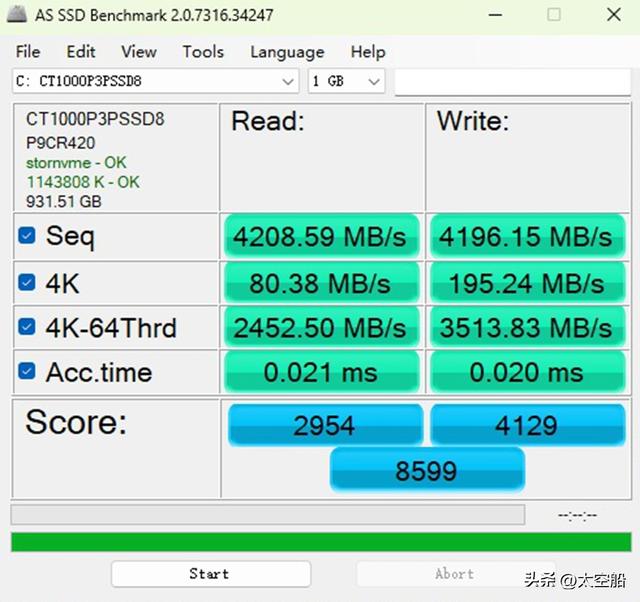The width and height of the screenshot is (640, 602).
Task: Uncheck the Seq test checkbox
Action: click(27, 235)
